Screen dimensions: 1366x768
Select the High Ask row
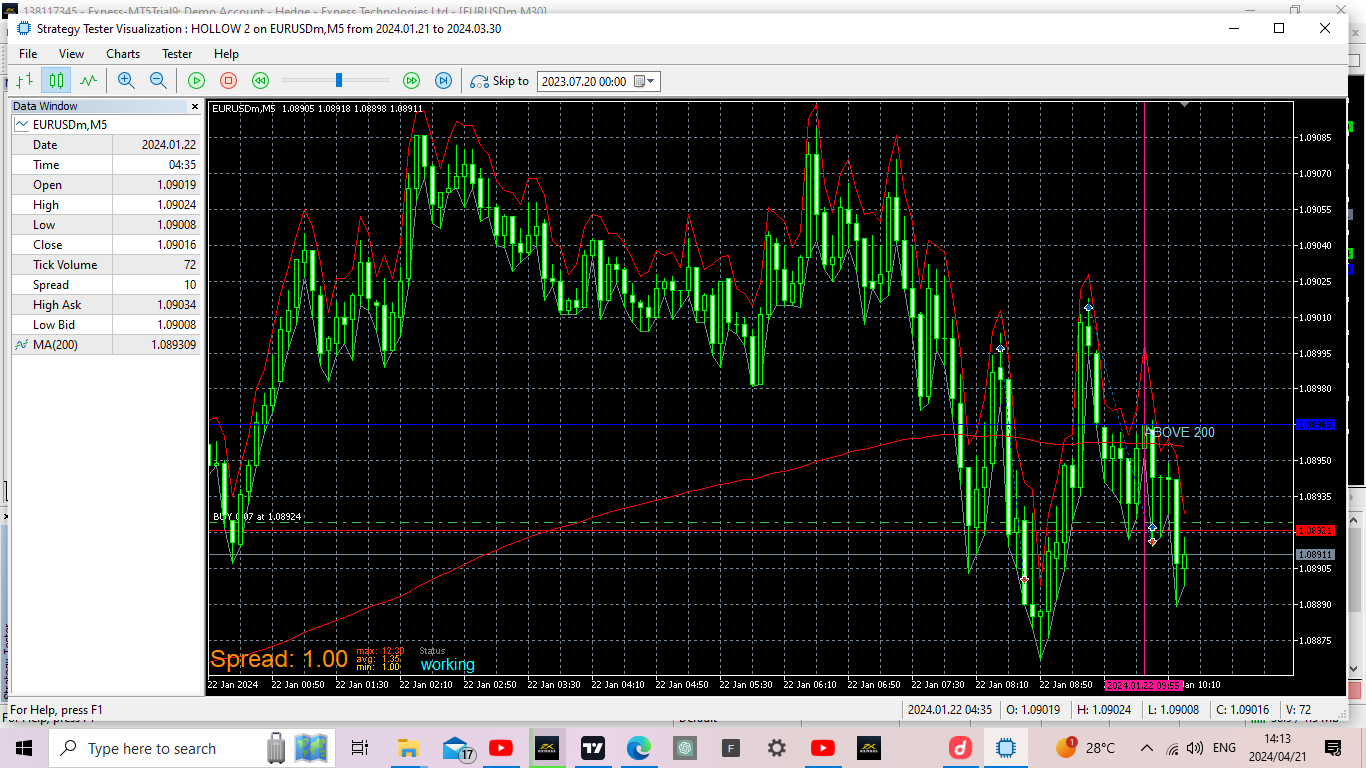pyautogui.click(x=106, y=305)
